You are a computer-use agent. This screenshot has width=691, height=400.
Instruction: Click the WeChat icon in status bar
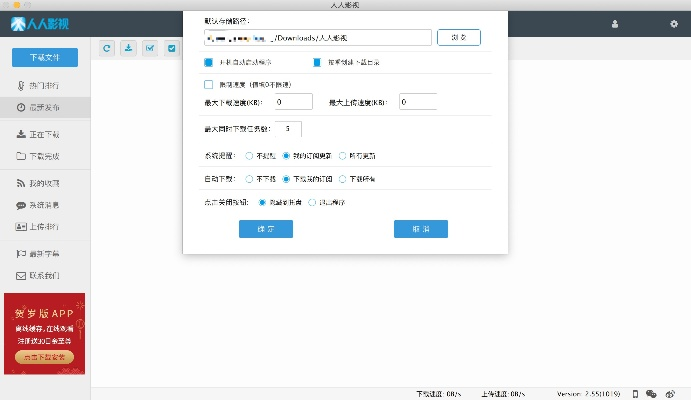click(651, 393)
